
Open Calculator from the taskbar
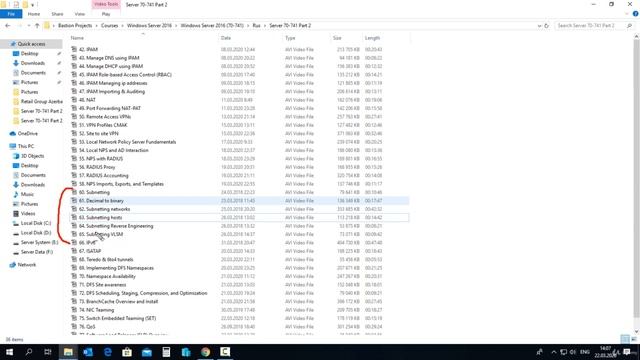[x=166, y=352]
